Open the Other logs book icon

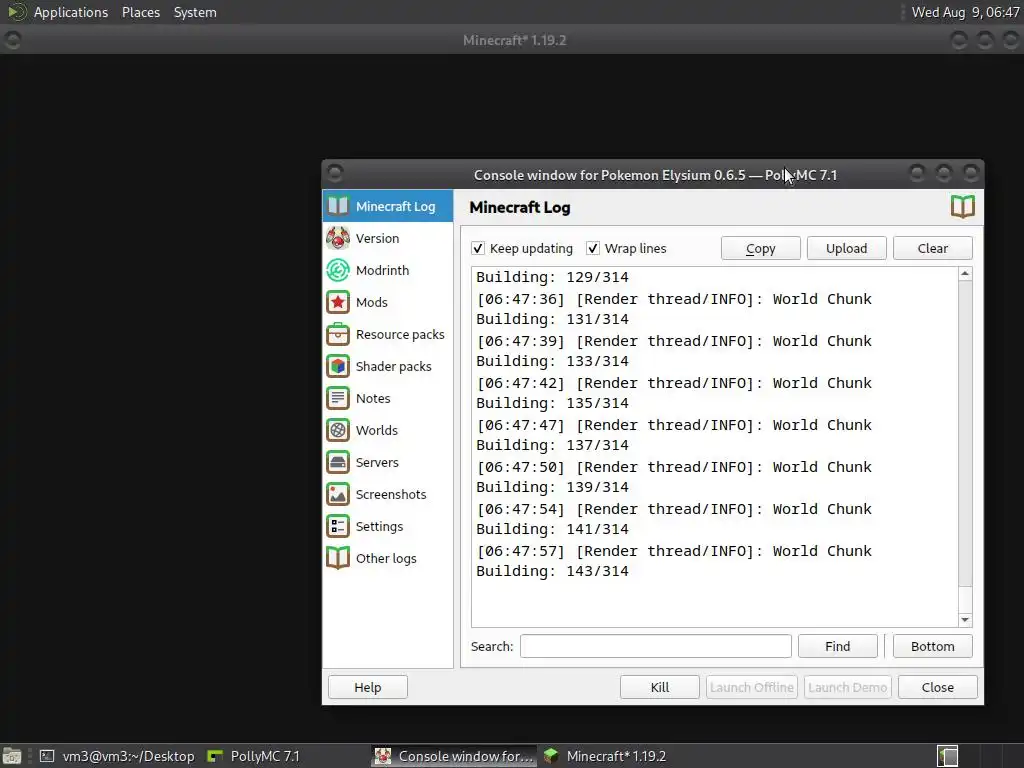coord(338,558)
